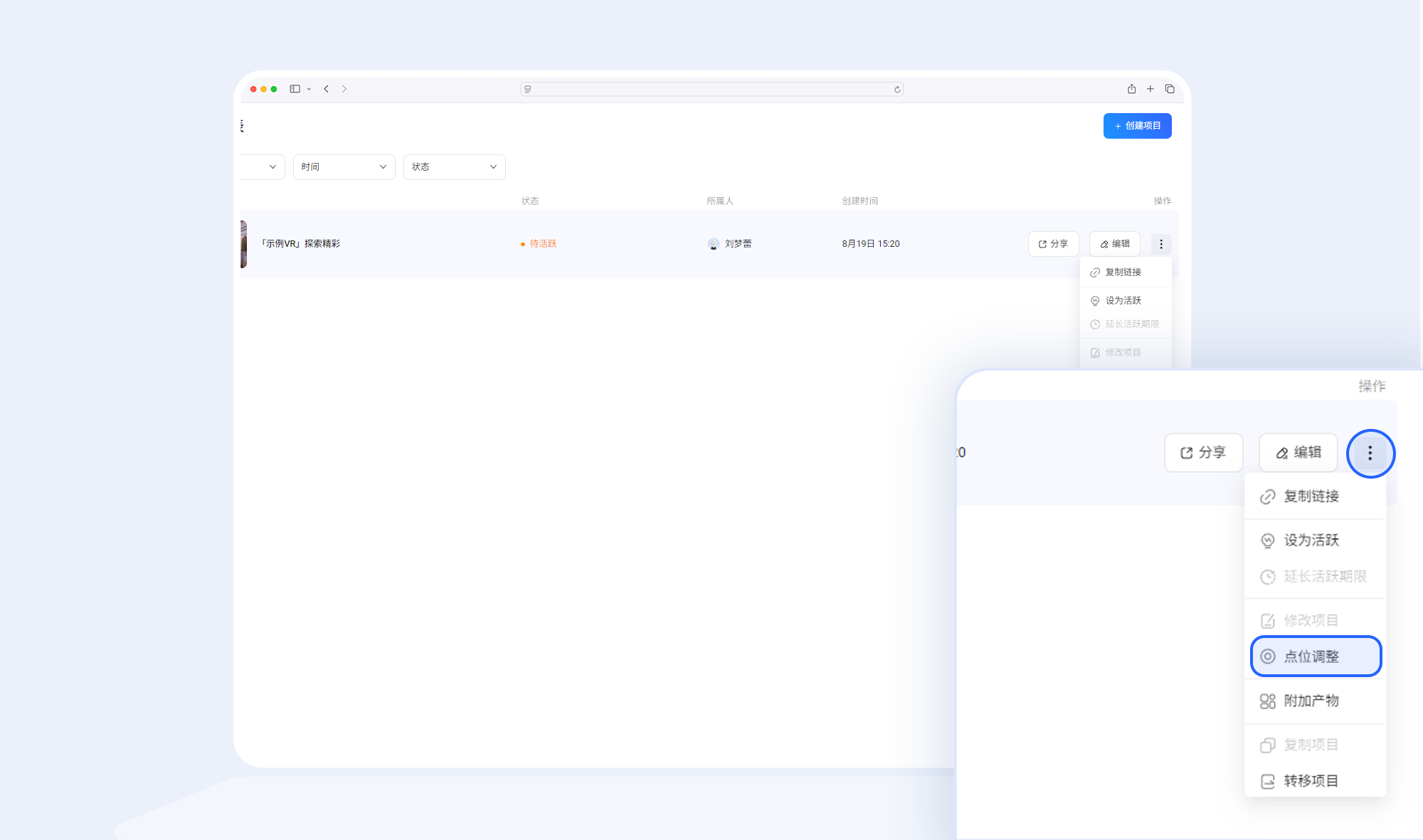Click the 创建时间 column header
Screen dimensions: 1423x840
[860, 201]
